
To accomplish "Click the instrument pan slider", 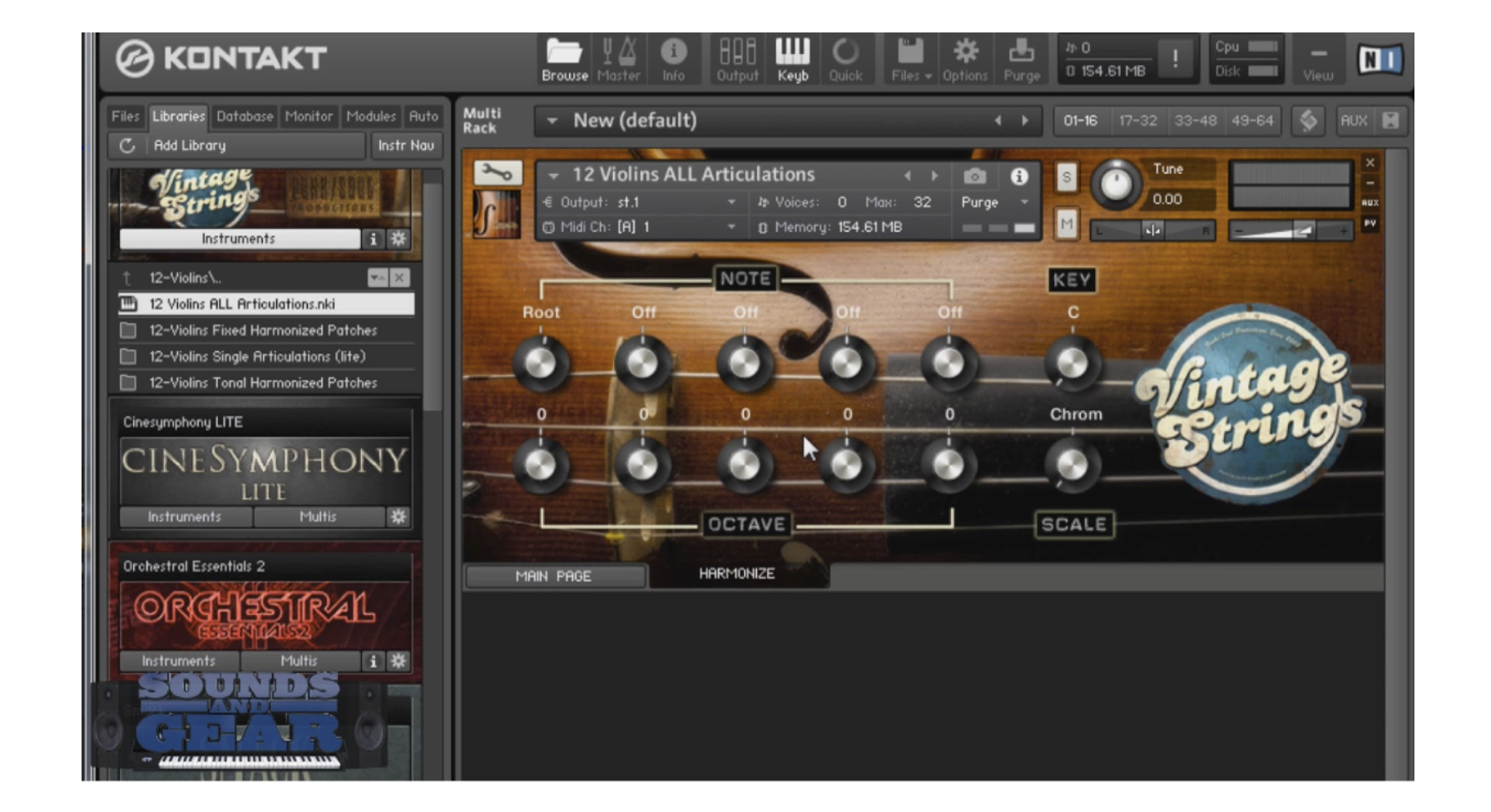I will (1152, 230).
